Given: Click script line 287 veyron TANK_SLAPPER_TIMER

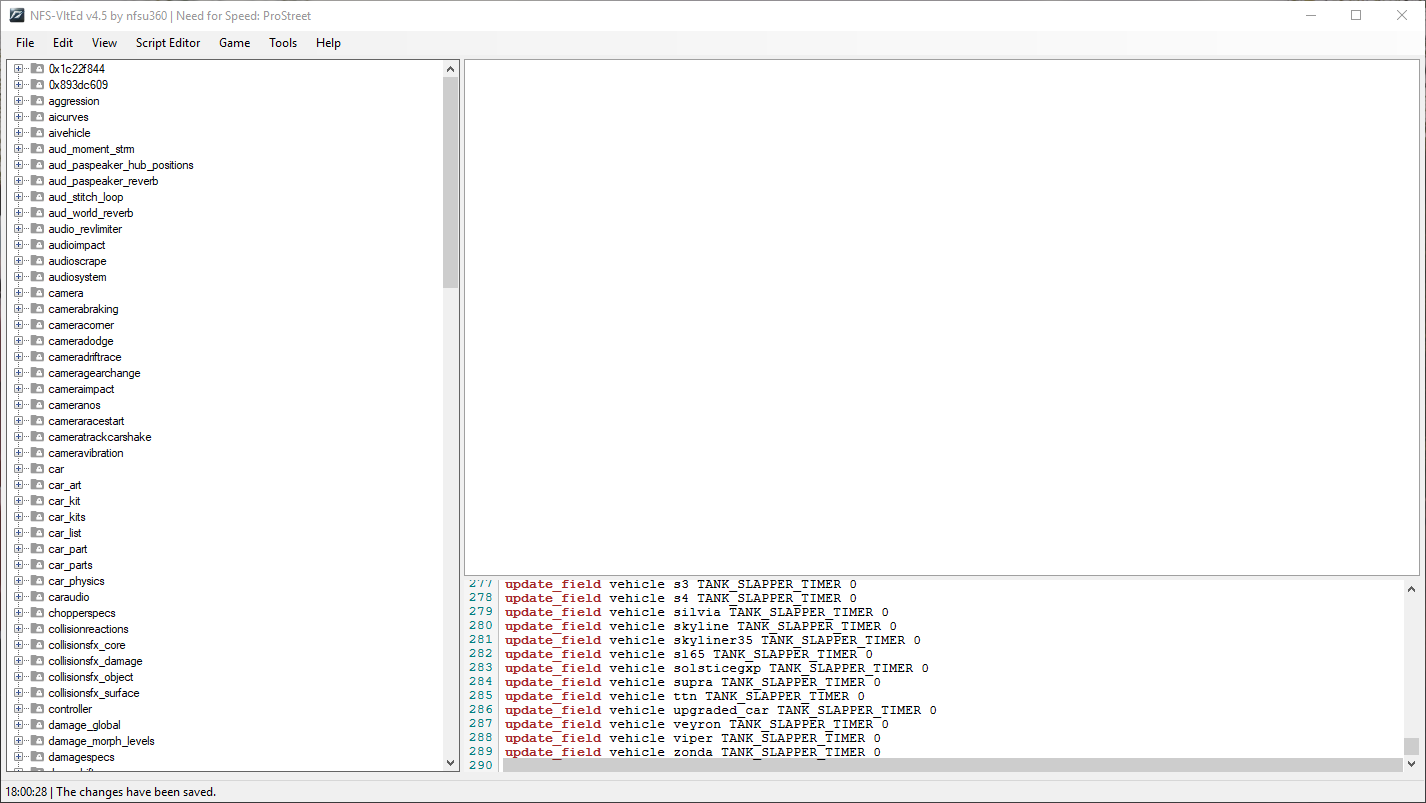Looking at the screenshot, I should pos(697,724).
